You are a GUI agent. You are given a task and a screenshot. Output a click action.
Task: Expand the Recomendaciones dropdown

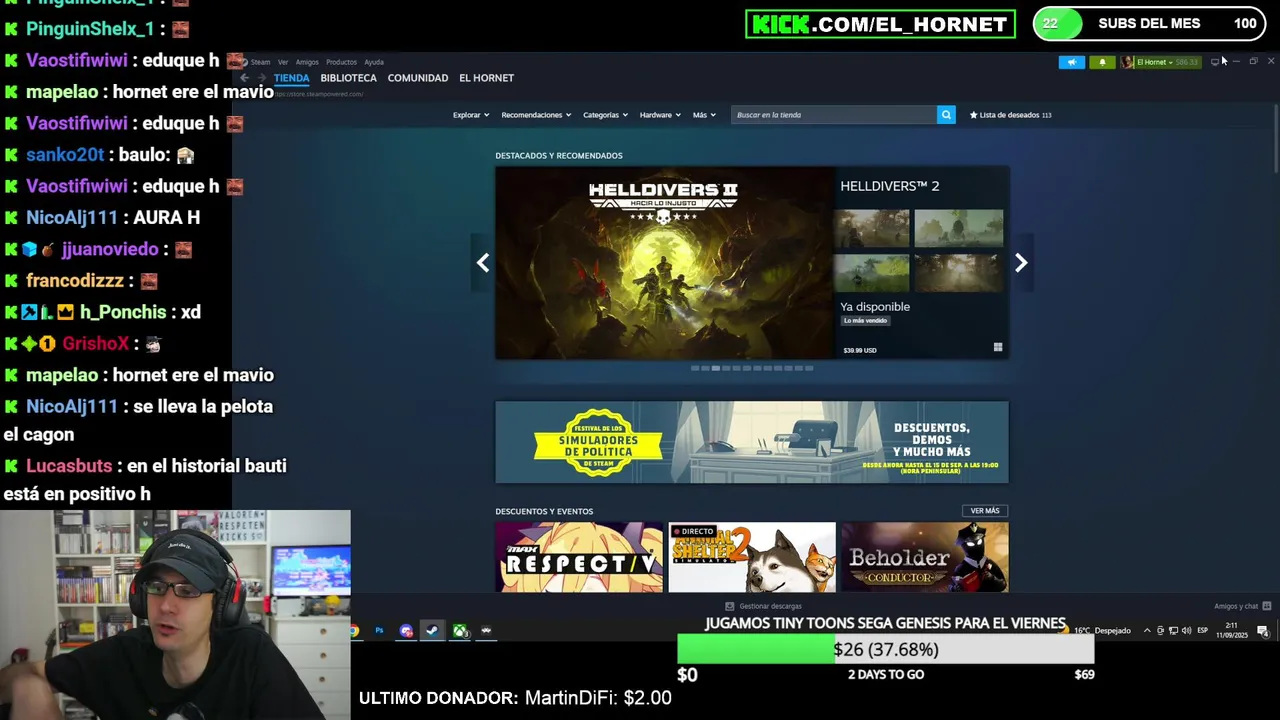[x=536, y=115]
